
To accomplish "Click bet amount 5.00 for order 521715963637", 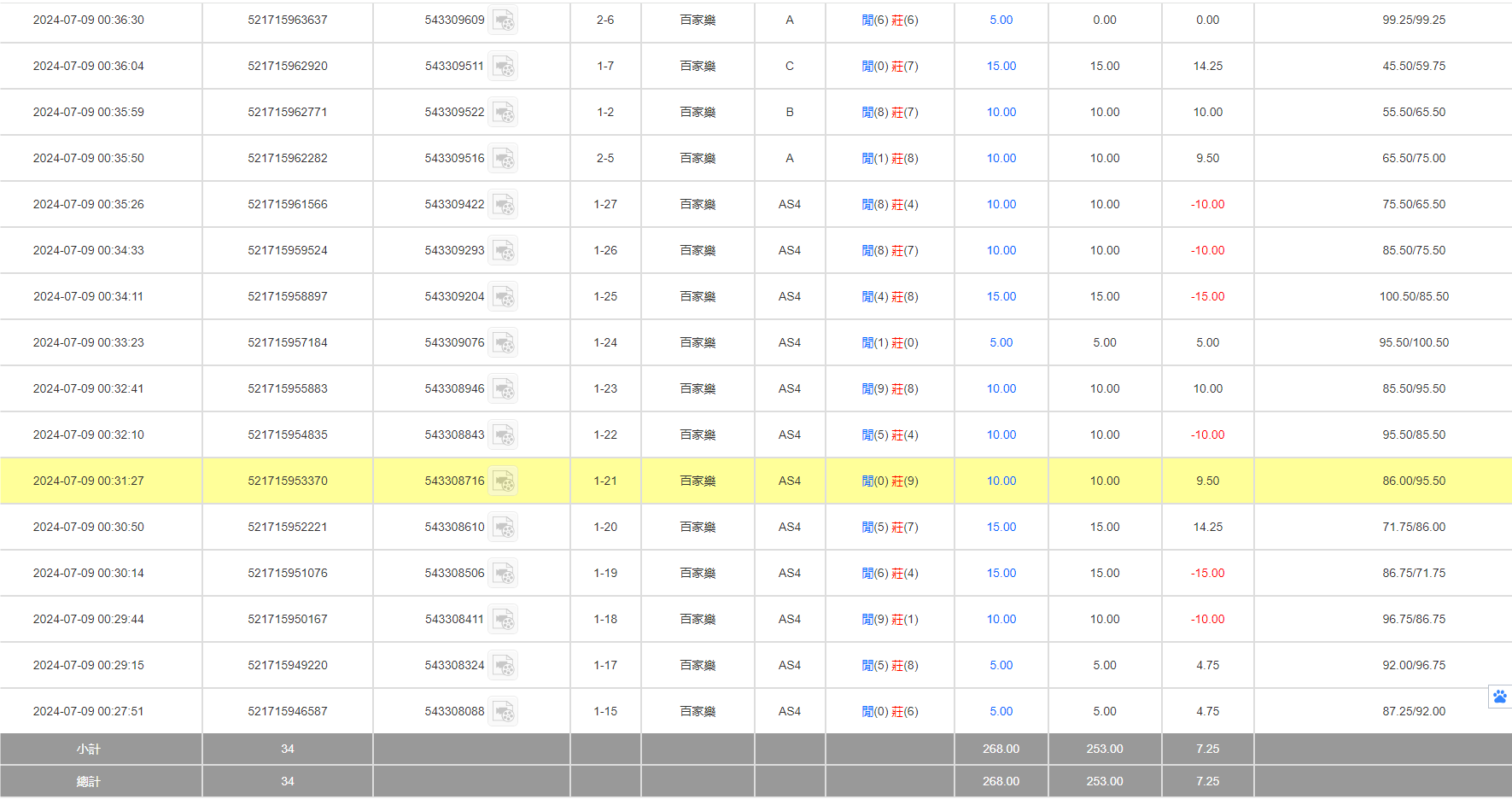I will click(1001, 20).
